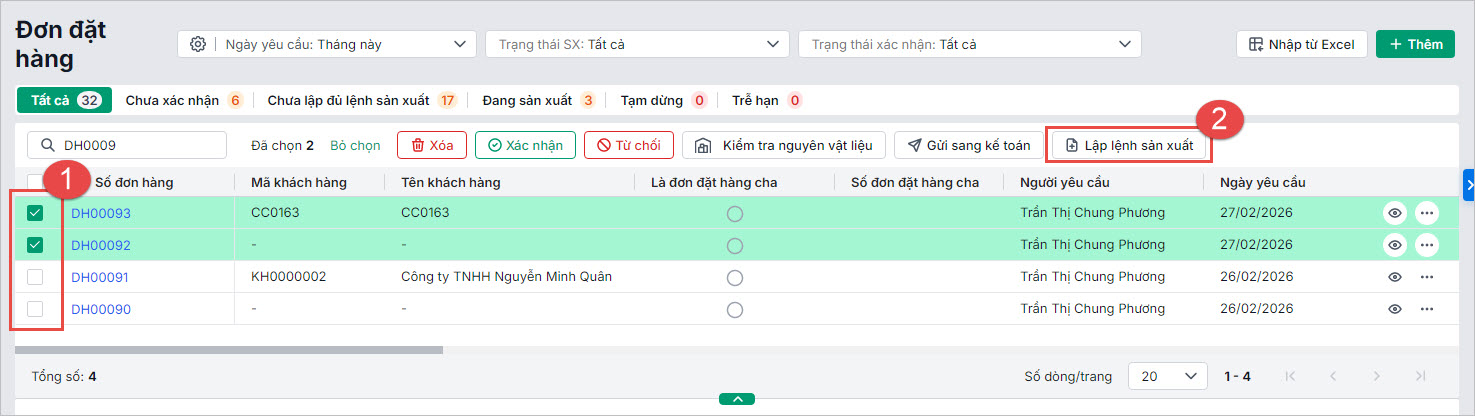This screenshot has width=1475, height=416.
Task: Open three-dot menu for order DH00090
Action: pos(1427,309)
